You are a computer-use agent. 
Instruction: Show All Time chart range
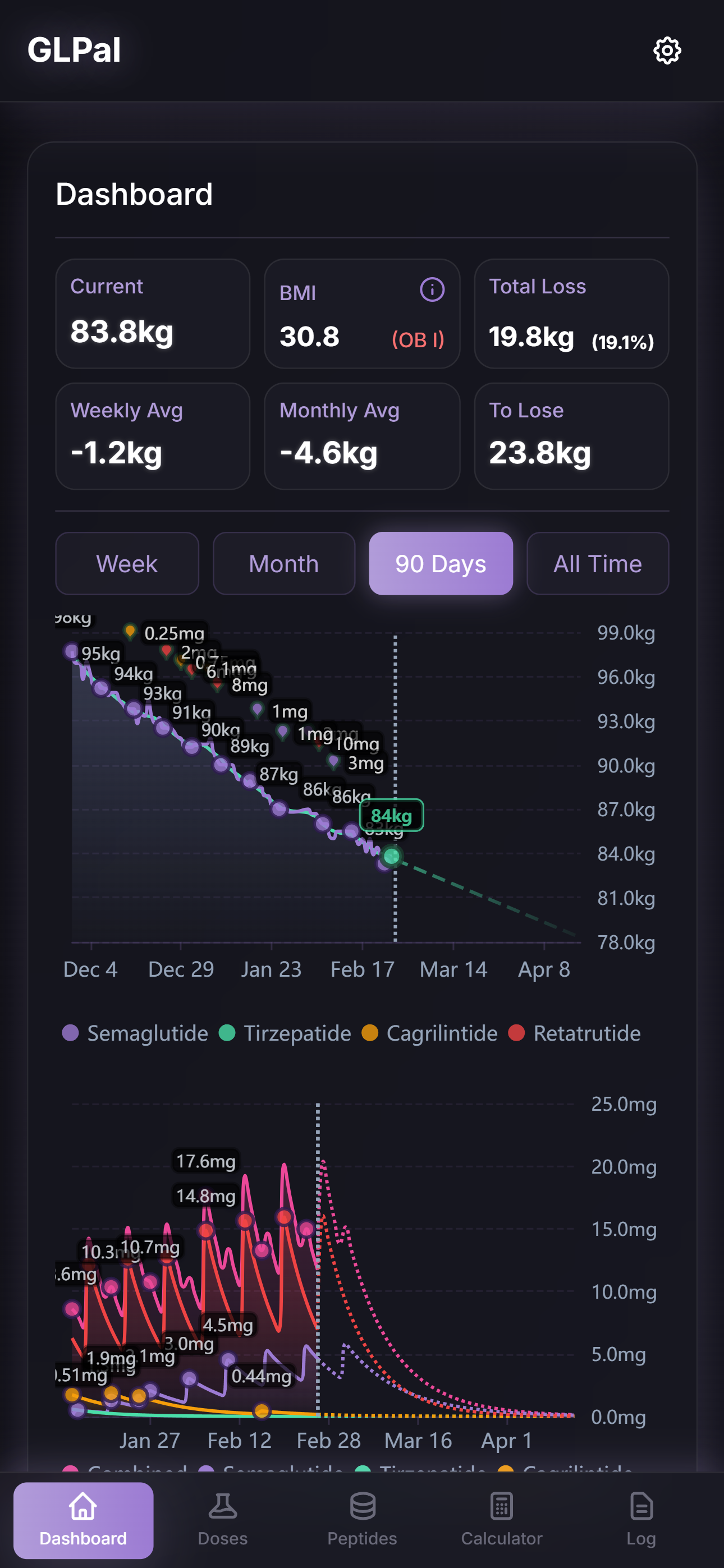pyautogui.click(x=597, y=564)
